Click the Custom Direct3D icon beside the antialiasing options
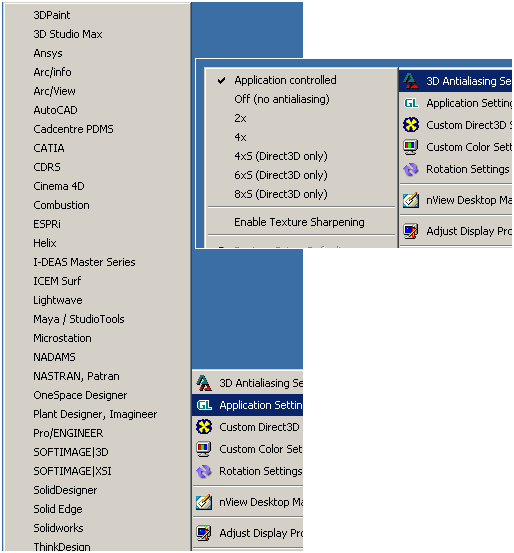 [411, 125]
